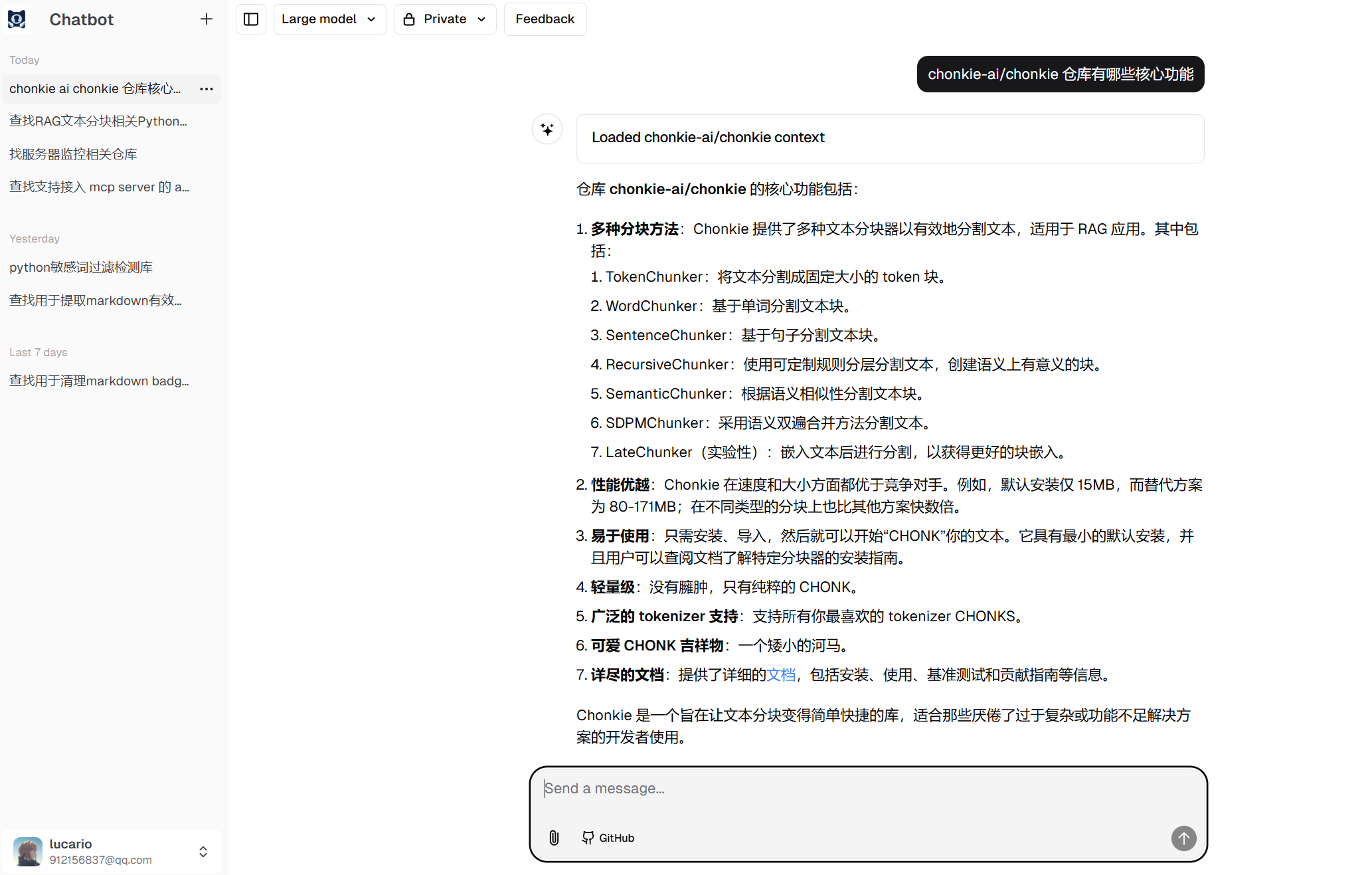Click the 文档 hyperlink
The height and width of the screenshot is (875, 1372).
coord(781,675)
